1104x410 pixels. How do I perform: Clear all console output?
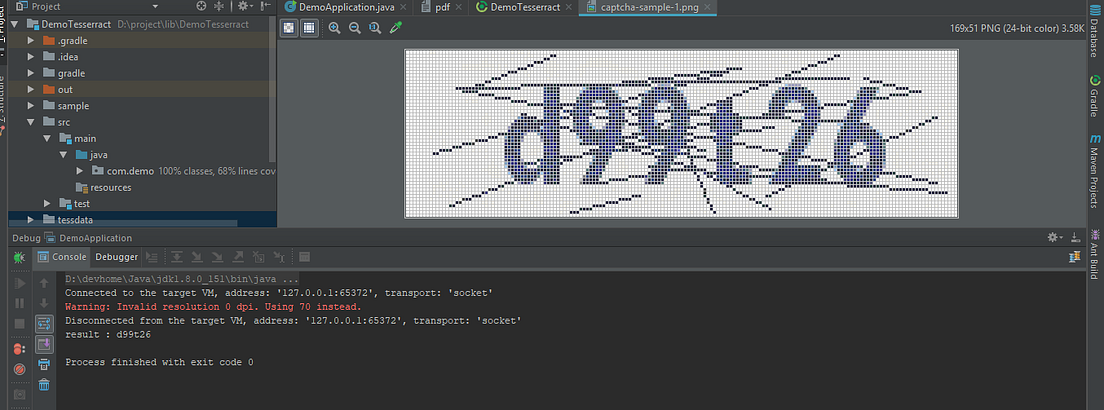pyautogui.click(x=44, y=385)
